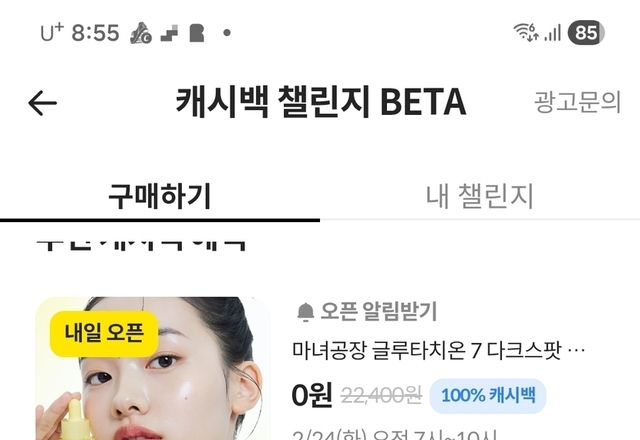Tap the back arrow icon

click(x=42, y=103)
